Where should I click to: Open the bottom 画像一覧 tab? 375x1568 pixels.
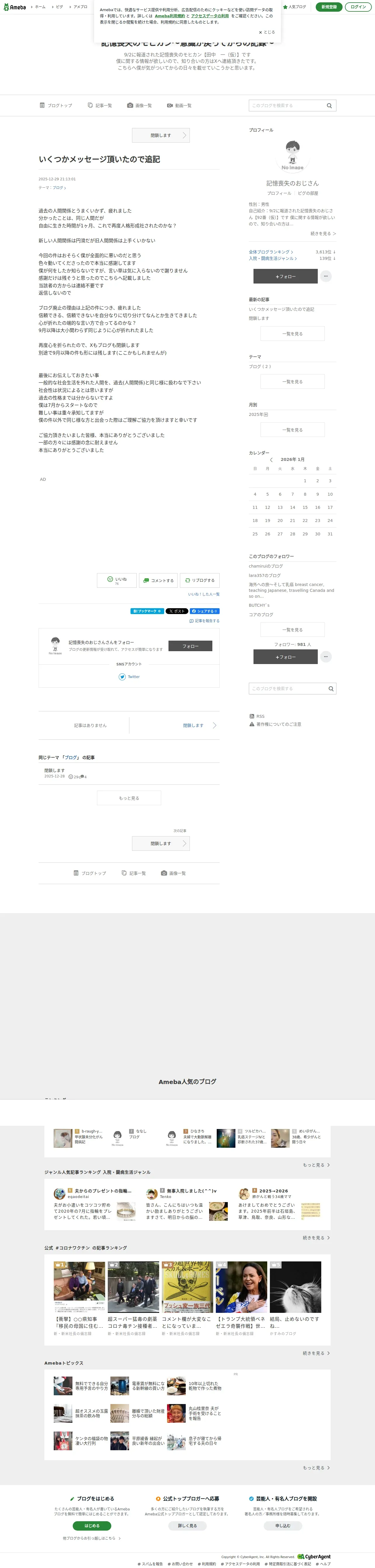(173, 873)
